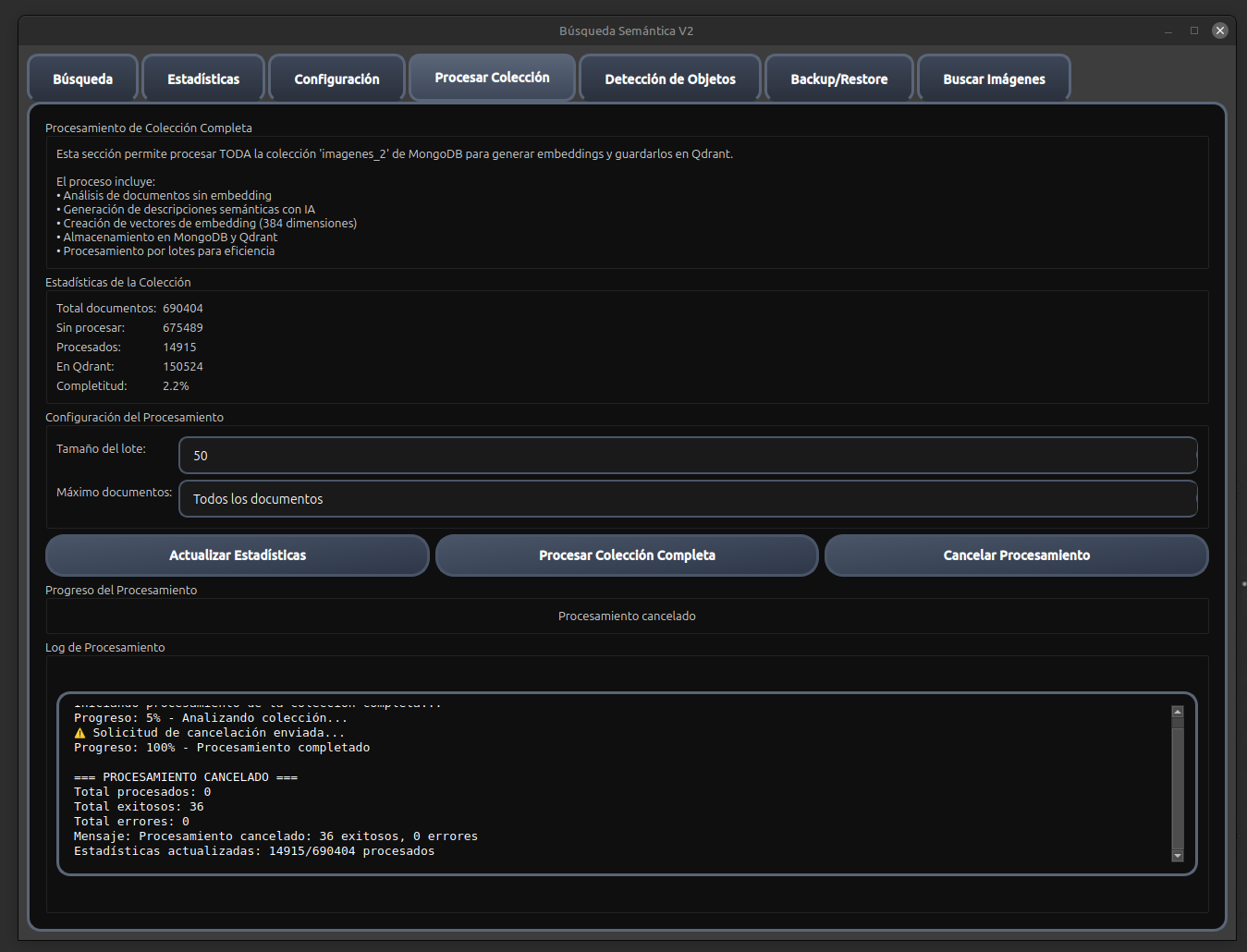Click the log scrollbar down arrow
The image size is (1247, 952).
pos(1176,856)
